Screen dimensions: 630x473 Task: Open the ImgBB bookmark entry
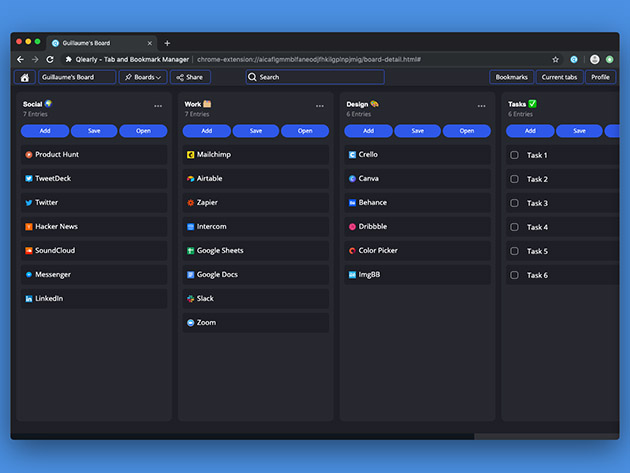pos(417,274)
